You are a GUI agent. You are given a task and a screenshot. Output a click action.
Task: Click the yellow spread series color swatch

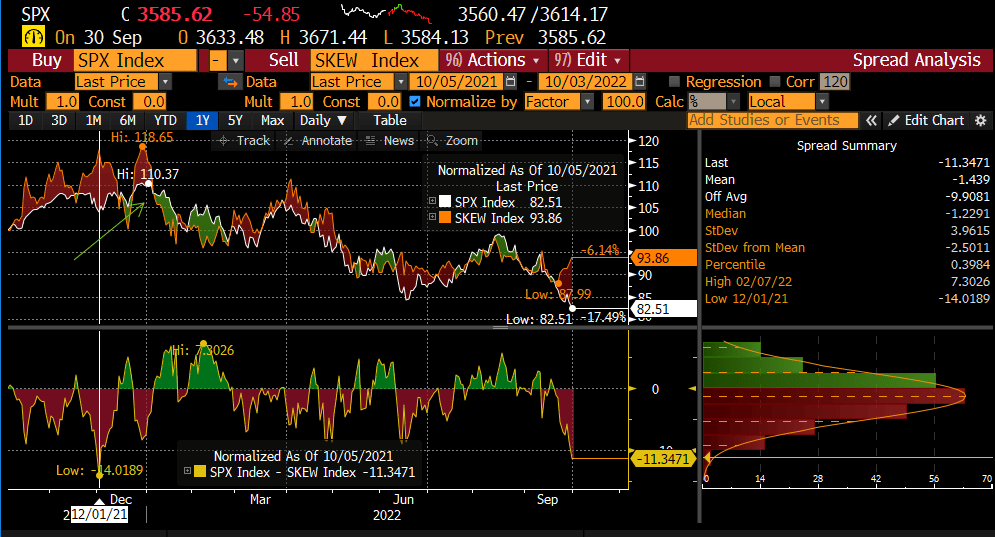click(200, 471)
